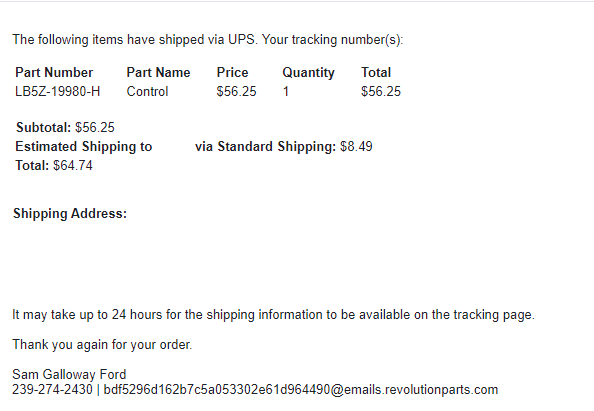This screenshot has width=594, height=411.
Task: Click the Price column header
Action: pyautogui.click(x=233, y=72)
